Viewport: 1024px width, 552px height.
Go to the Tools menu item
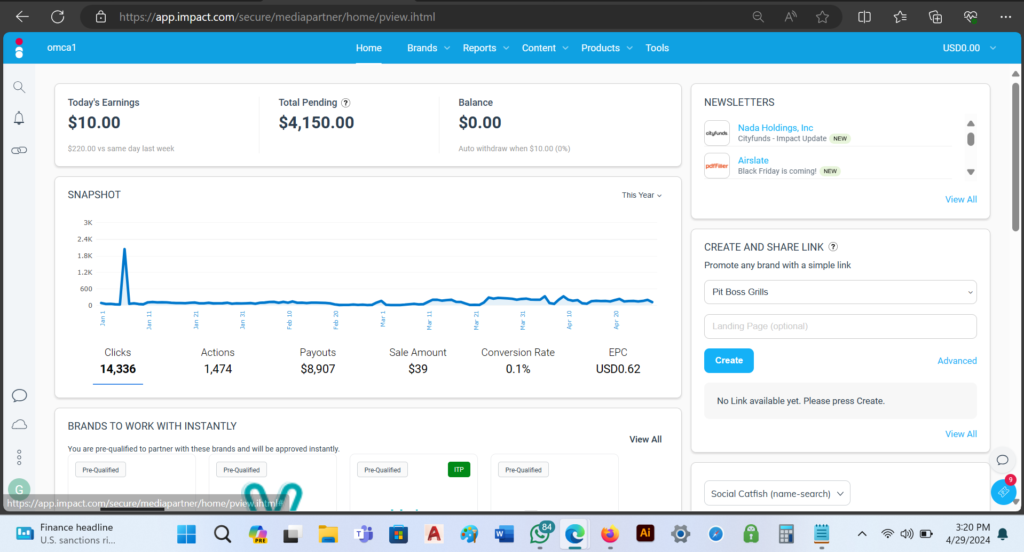657,48
